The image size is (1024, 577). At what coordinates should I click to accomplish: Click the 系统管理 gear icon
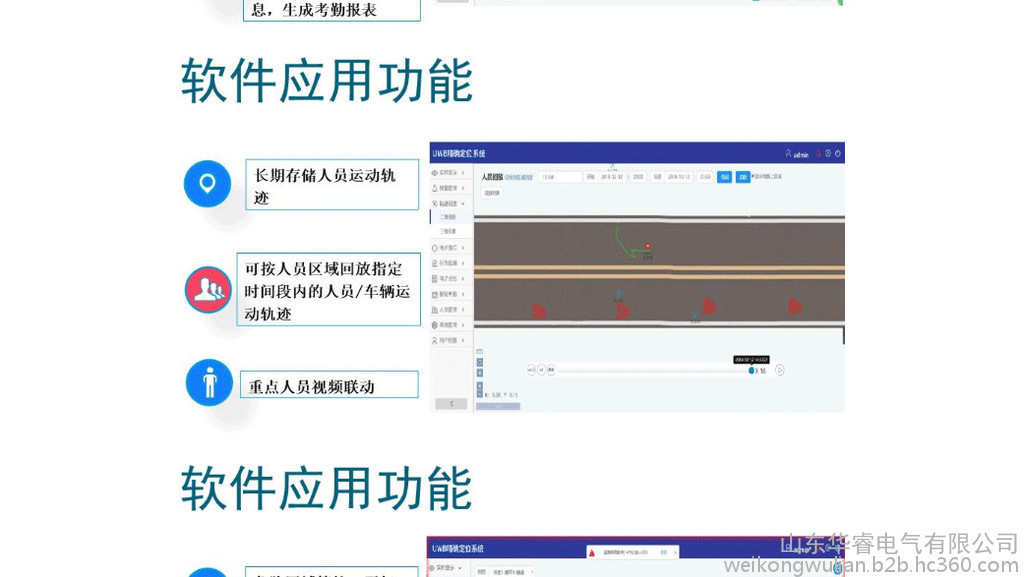(435, 325)
